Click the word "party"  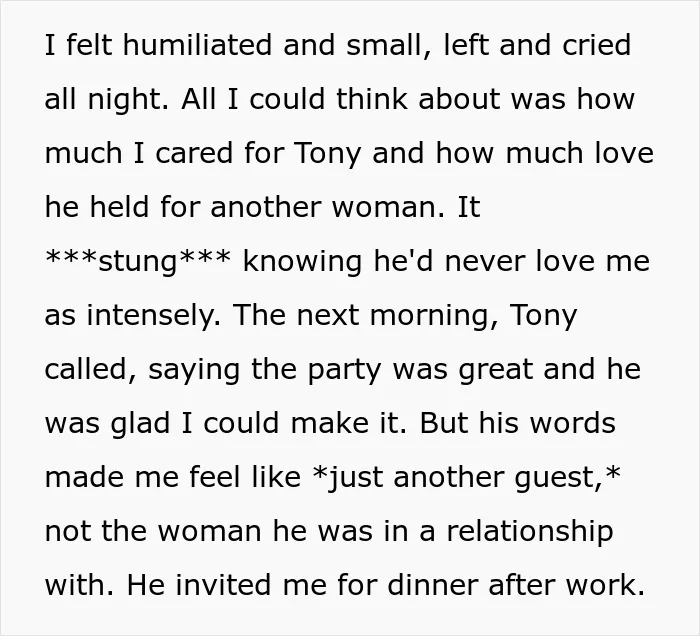[344, 371]
